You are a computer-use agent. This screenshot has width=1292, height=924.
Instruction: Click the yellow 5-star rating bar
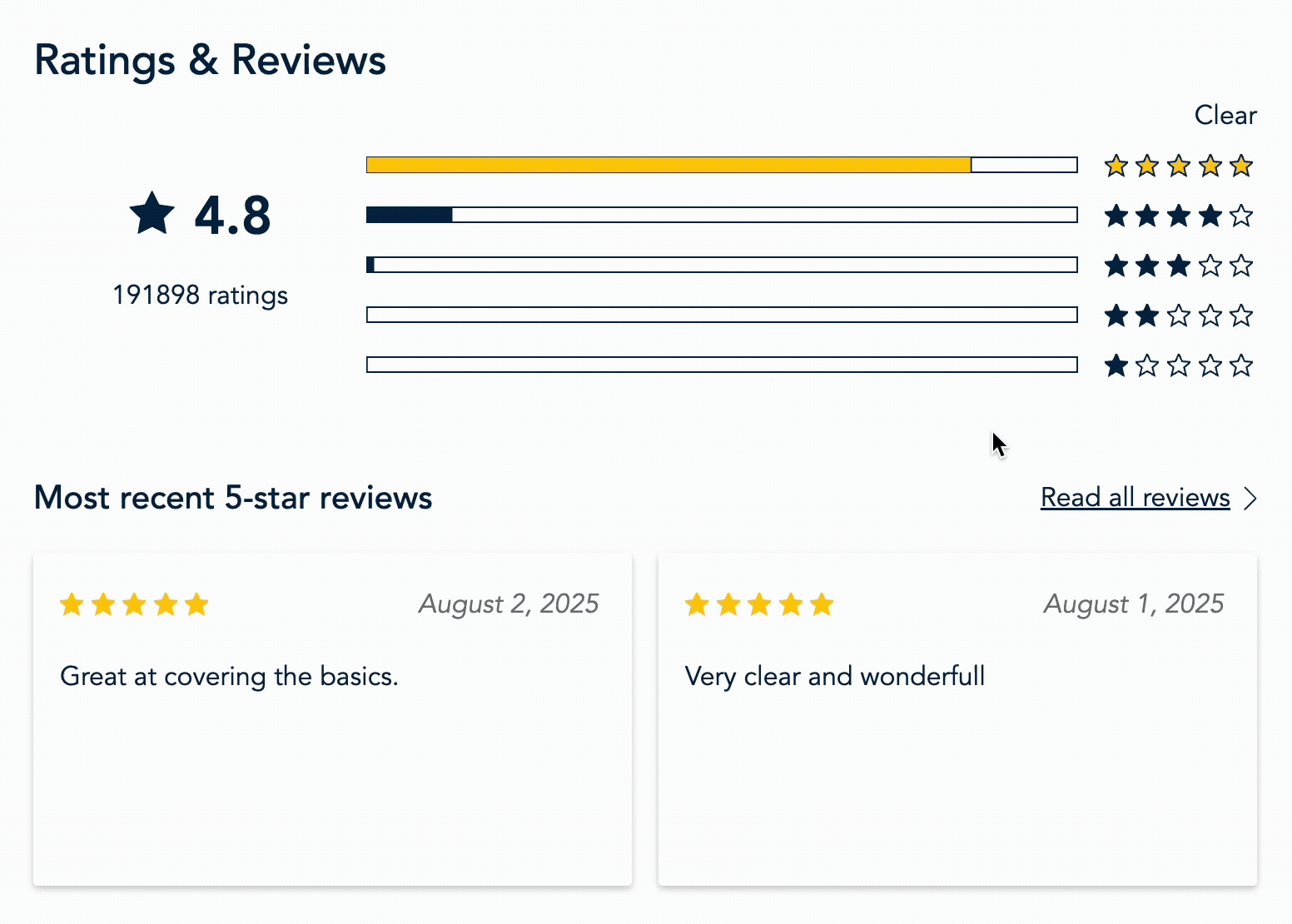click(722, 165)
